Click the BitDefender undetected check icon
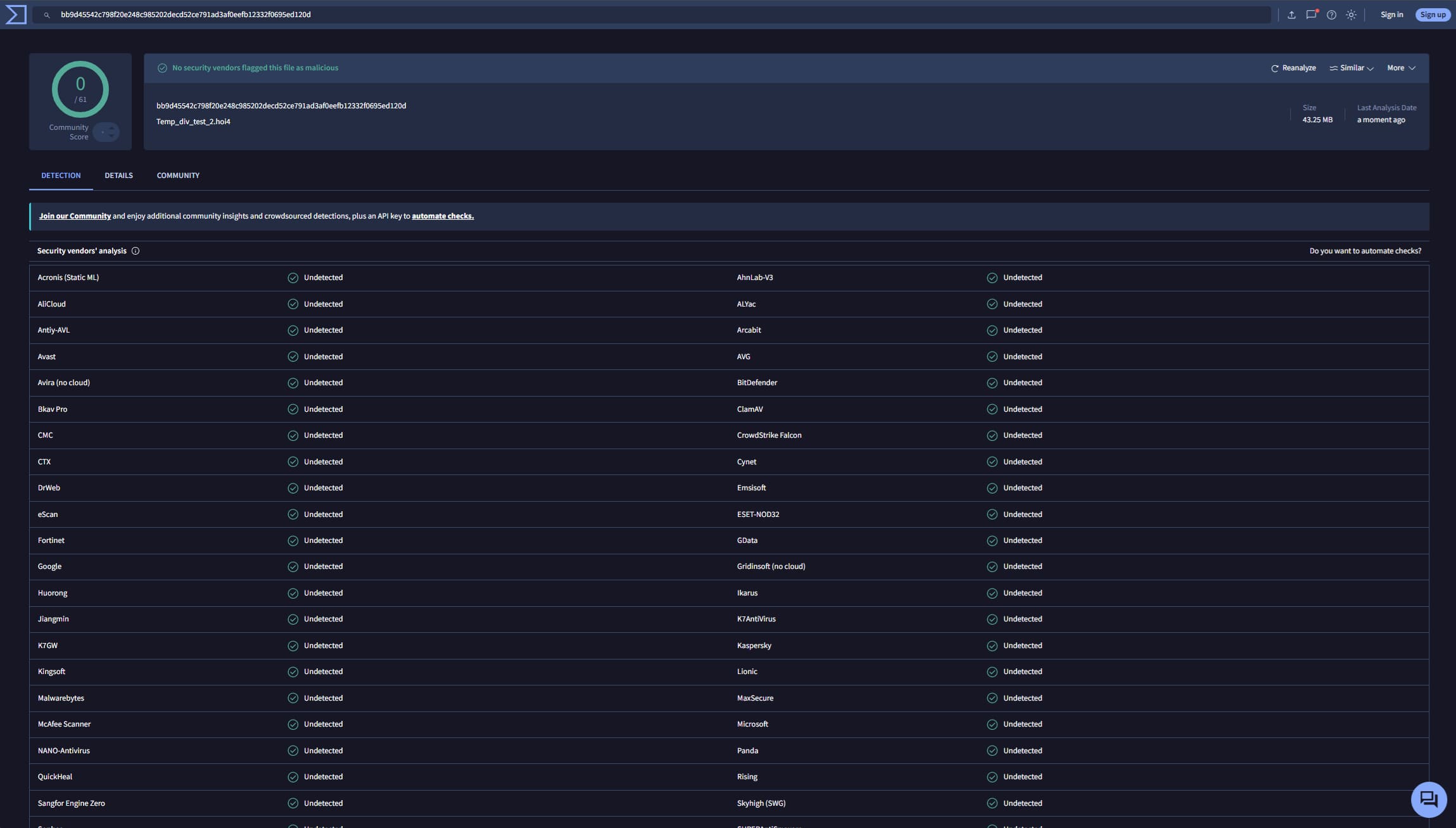 click(x=992, y=383)
